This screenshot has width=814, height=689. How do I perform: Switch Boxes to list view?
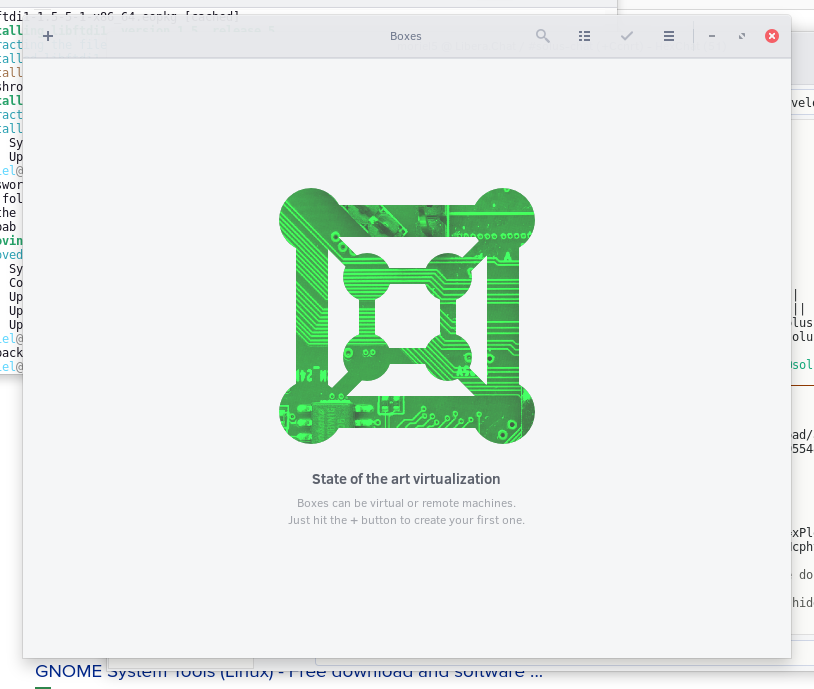[585, 36]
